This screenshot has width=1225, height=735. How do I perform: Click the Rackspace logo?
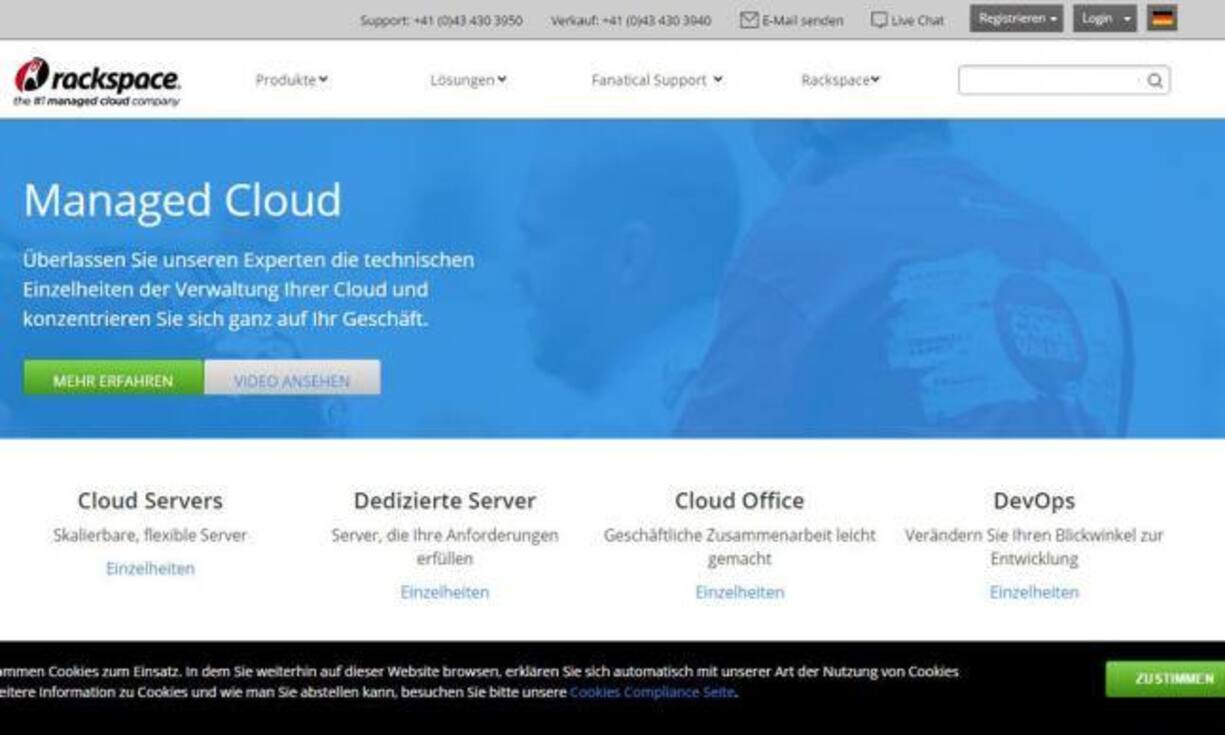click(x=95, y=80)
